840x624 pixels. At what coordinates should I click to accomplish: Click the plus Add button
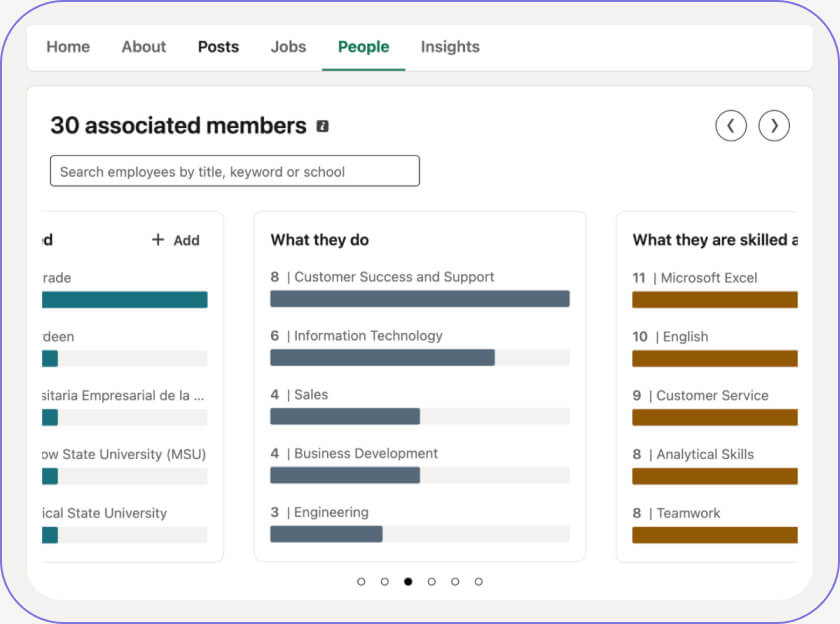[x=176, y=240]
